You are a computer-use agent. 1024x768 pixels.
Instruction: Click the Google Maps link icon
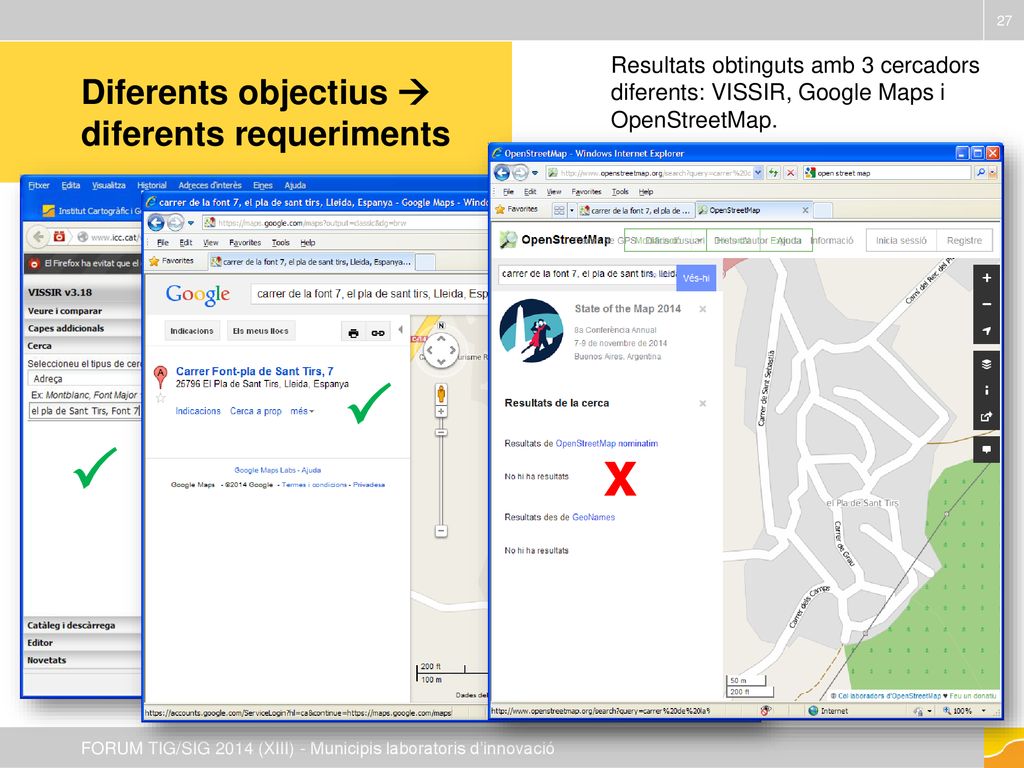click(378, 332)
